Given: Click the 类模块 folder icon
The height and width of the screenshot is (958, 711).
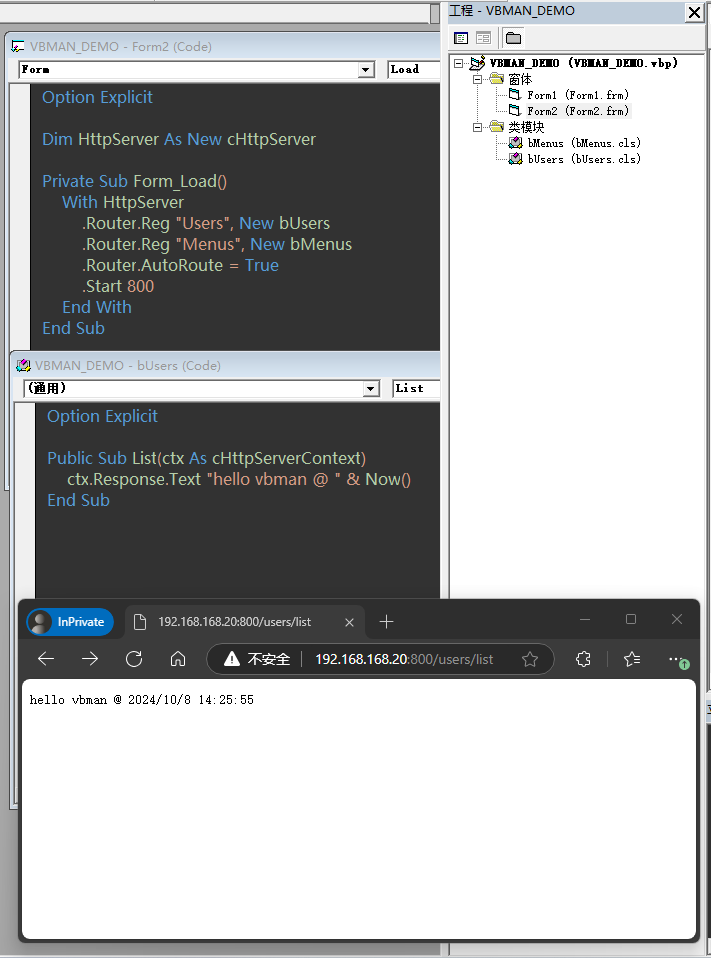Looking at the screenshot, I should click(x=497, y=126).
